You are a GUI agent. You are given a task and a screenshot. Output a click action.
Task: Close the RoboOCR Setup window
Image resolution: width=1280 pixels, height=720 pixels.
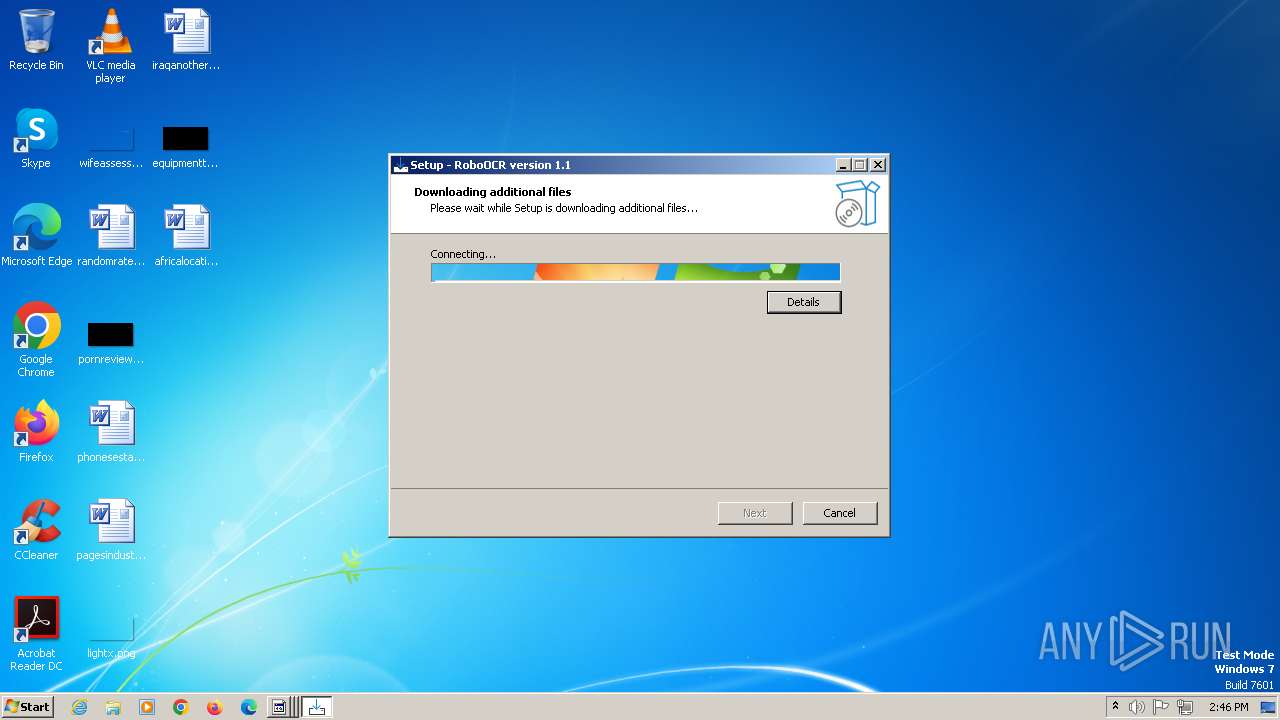[878, 165]
